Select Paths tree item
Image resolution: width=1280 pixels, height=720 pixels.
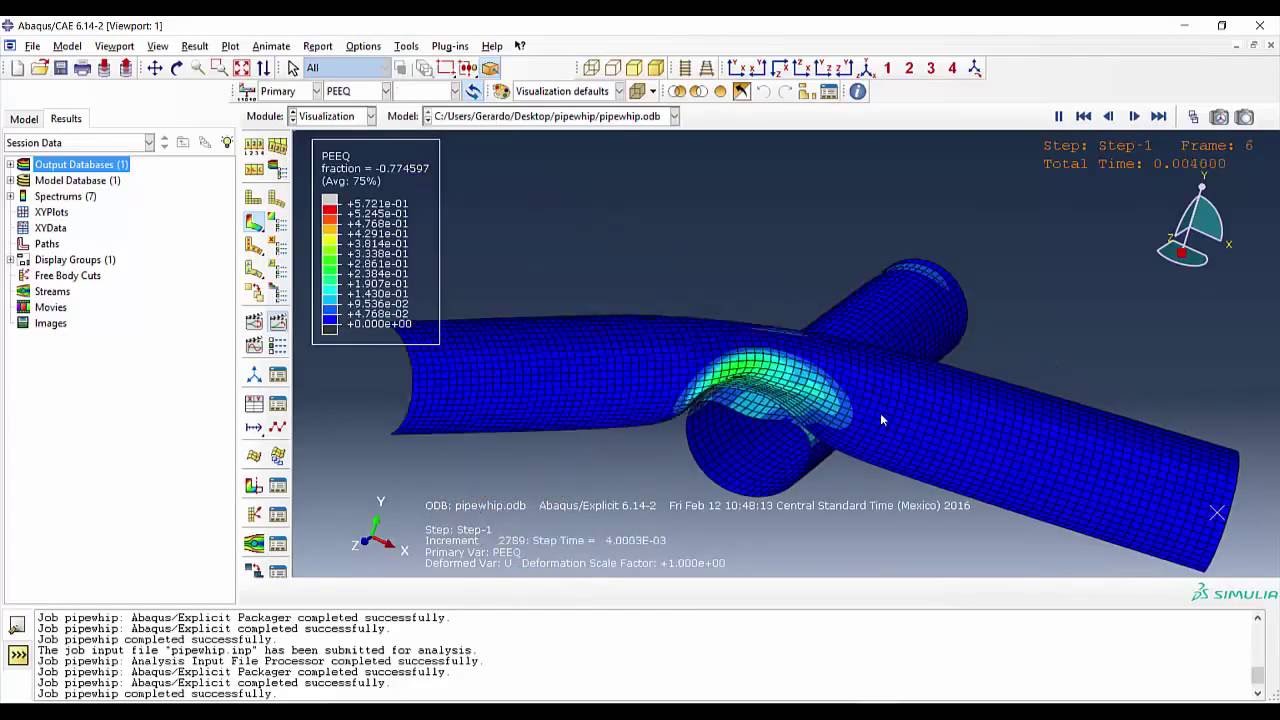[x=46, y=244]
